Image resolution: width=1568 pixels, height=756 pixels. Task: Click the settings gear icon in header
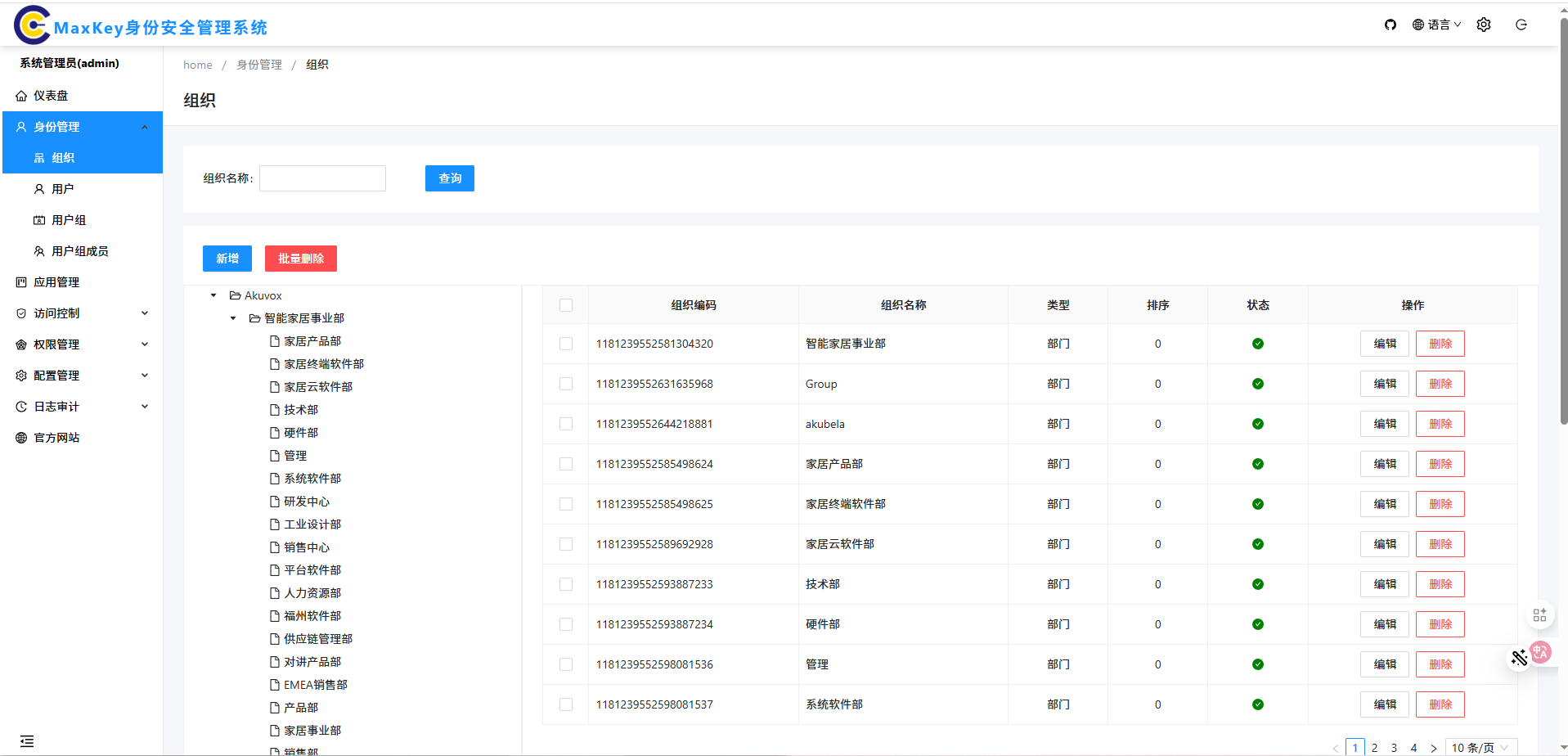click(1483, 25)
